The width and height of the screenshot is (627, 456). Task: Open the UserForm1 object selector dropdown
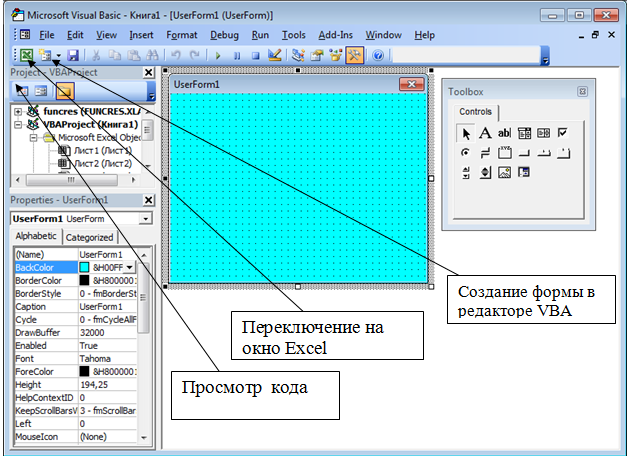146,218
